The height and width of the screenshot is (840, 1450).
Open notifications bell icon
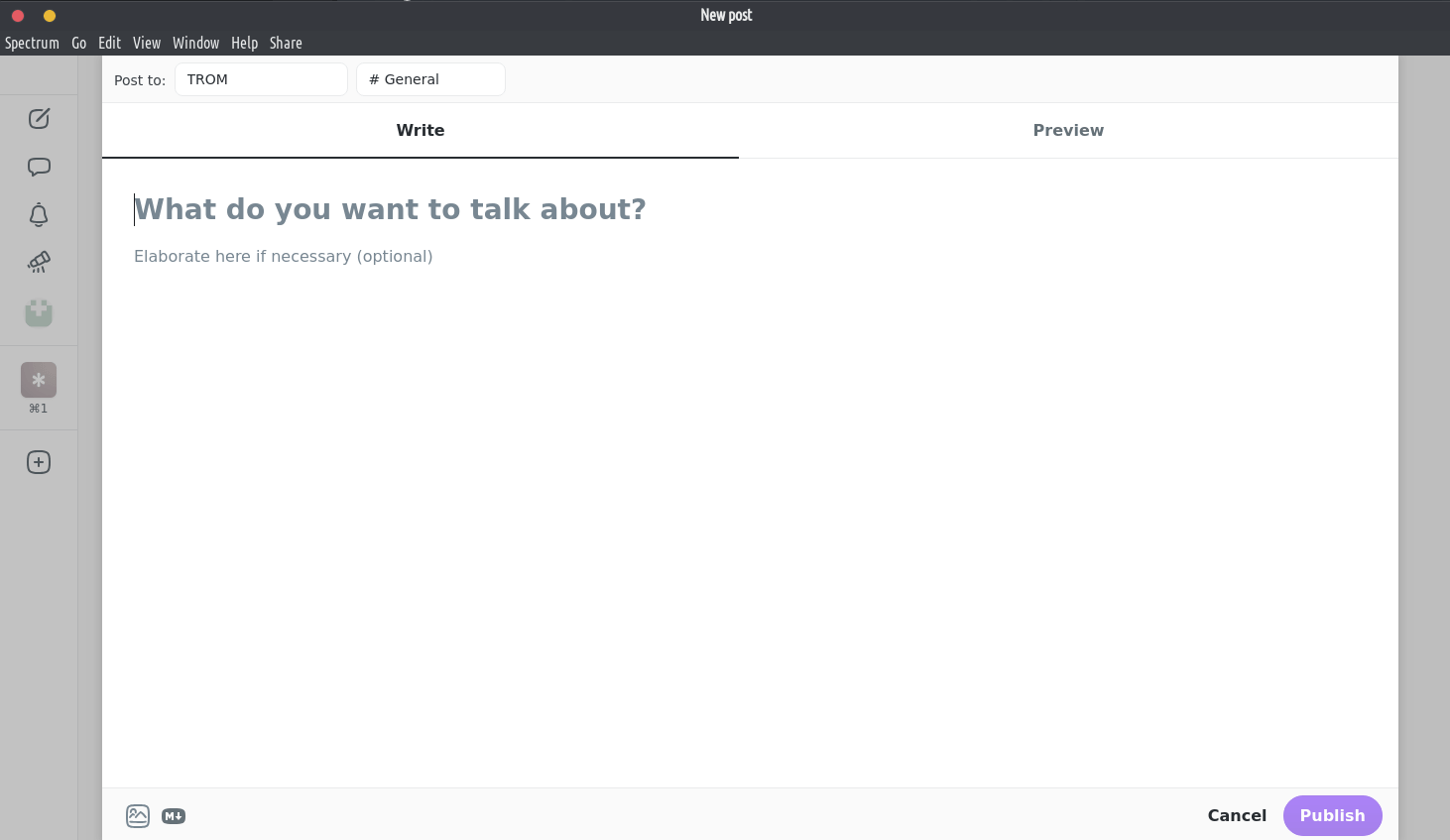[x=39, y=215]
